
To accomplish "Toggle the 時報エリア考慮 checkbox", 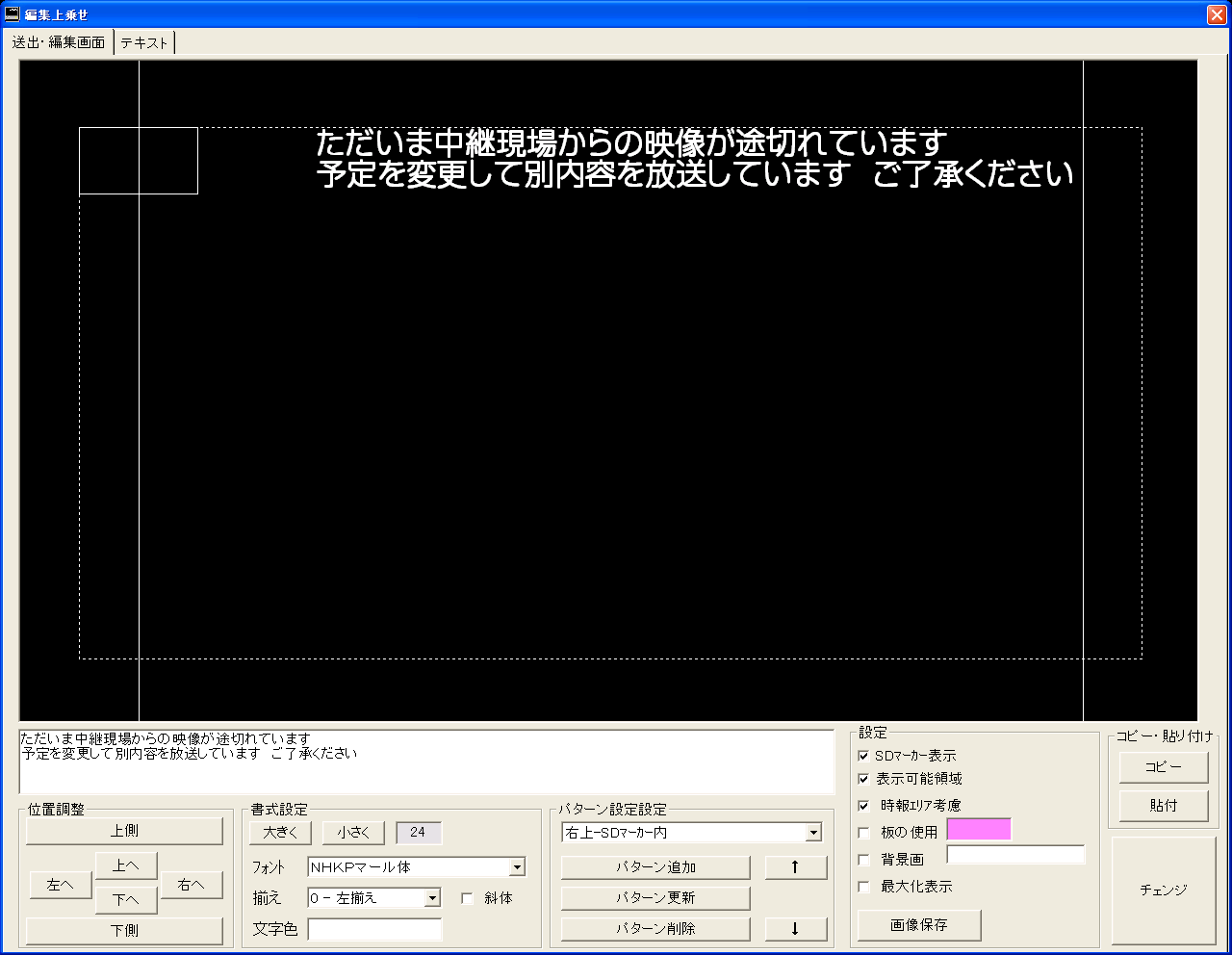I will [x=863, y=806].
